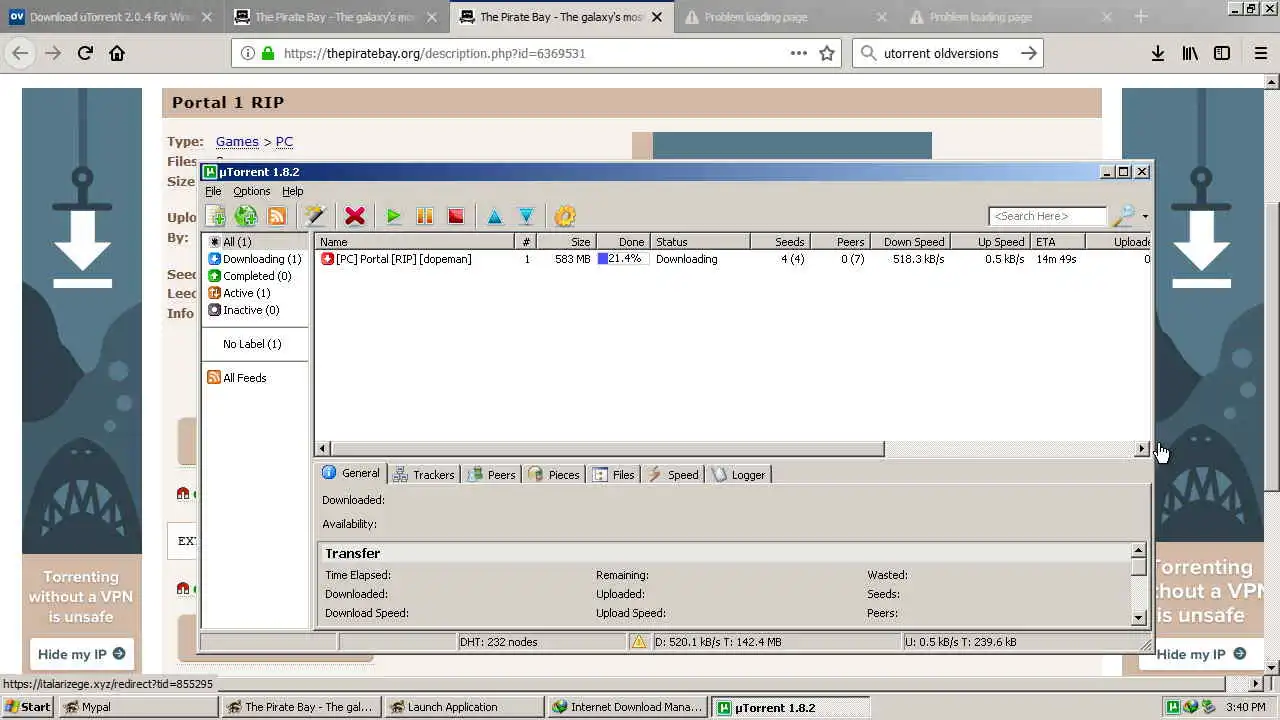This screenshot has width=1280, height=720.
Task: Click the Create New Torrent wand icon
Action: pos(315,216)
